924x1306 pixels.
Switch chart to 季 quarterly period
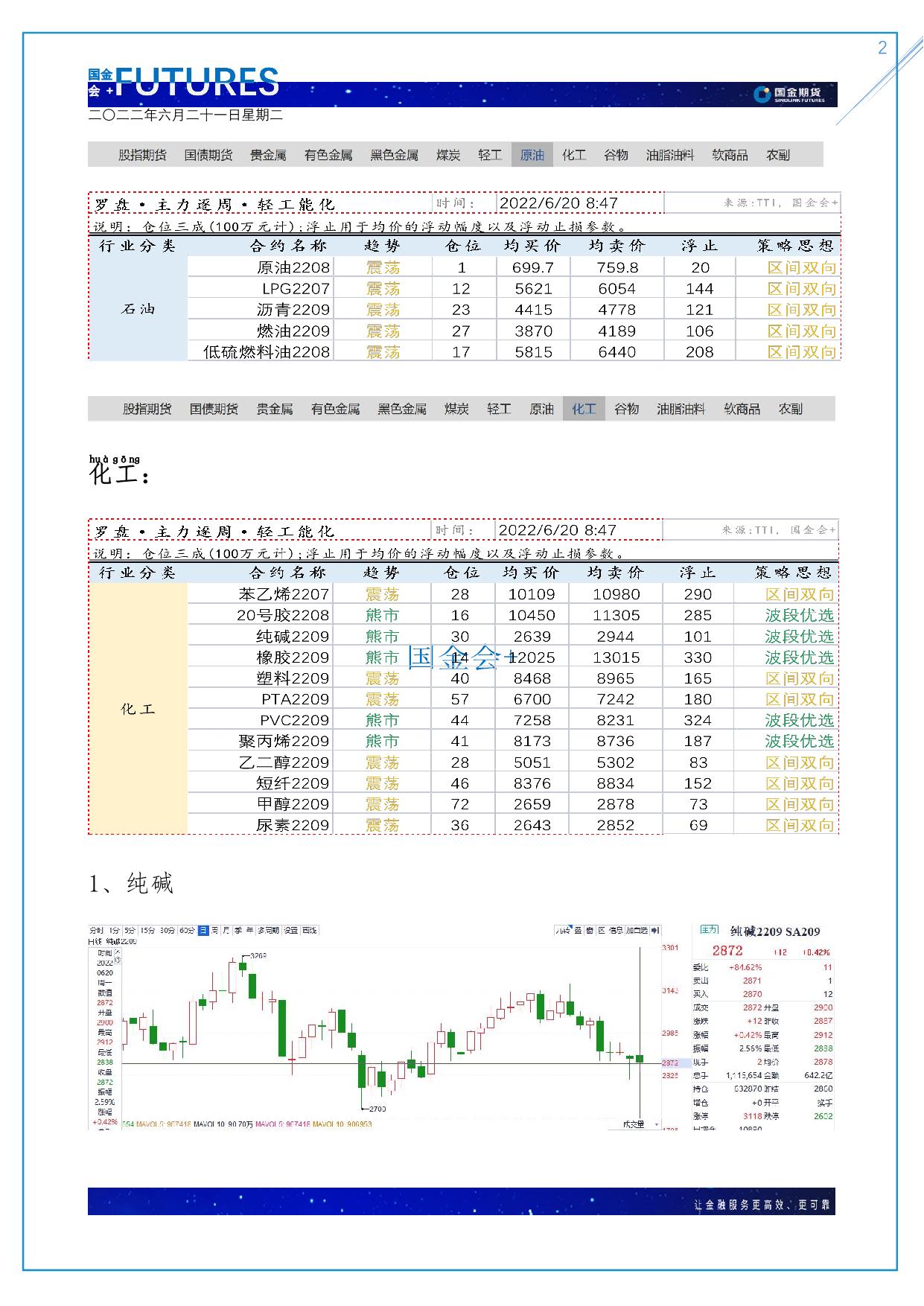(238, 931)
